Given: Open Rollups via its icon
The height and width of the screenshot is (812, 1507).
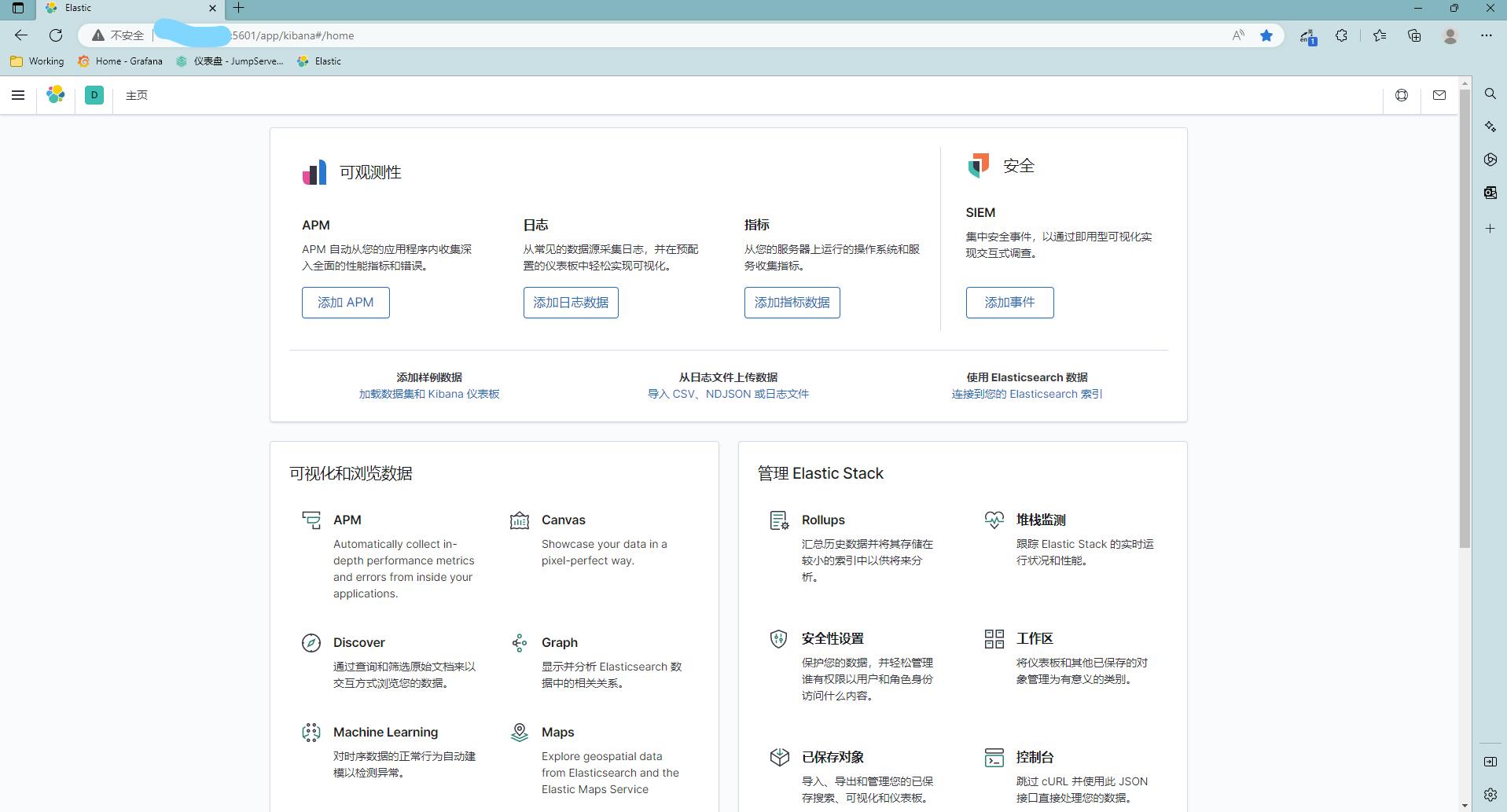Looking at the screenshot, I should [x=779, y=520].
